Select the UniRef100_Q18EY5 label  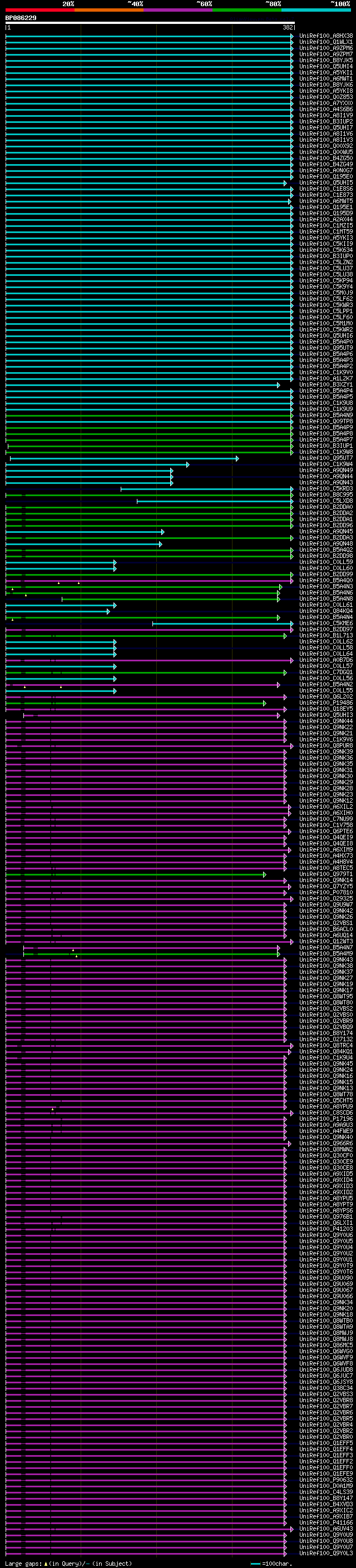[326, 709]
